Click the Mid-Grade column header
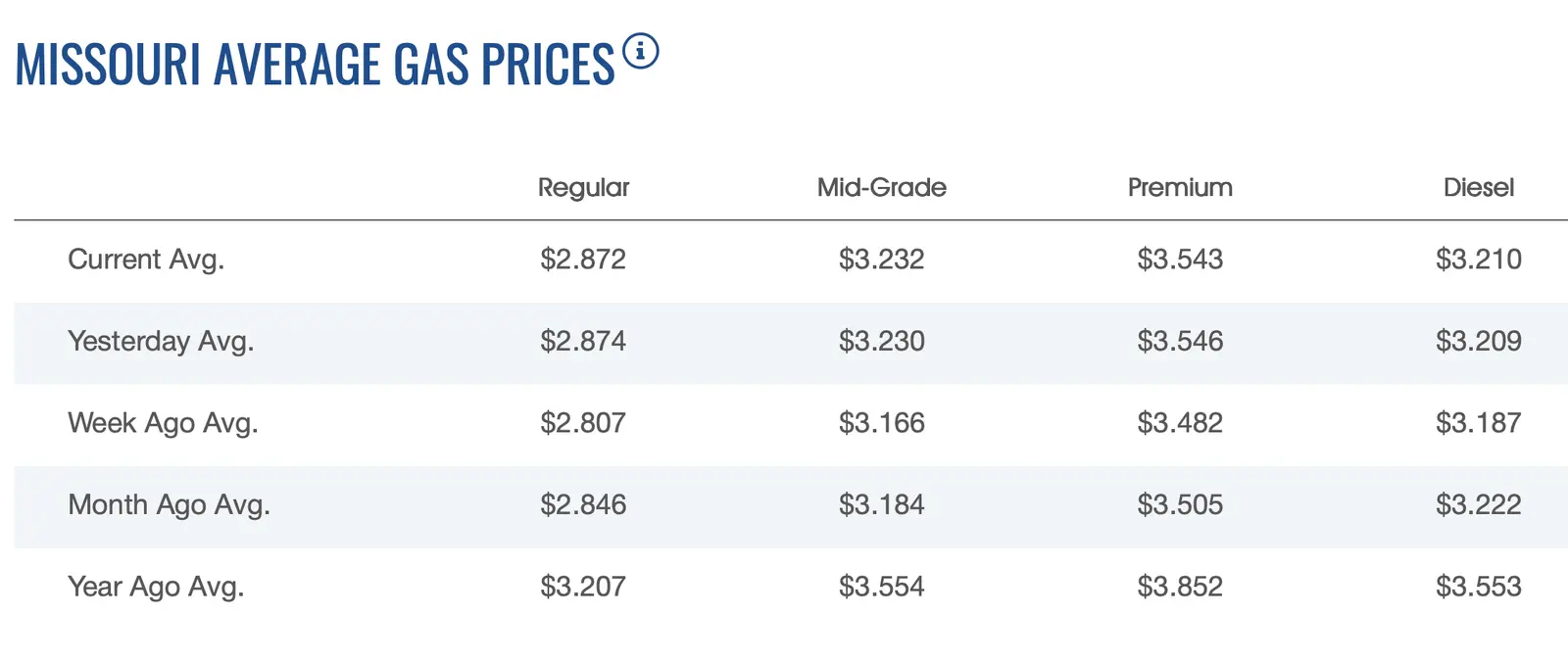 tap(881, 187)
